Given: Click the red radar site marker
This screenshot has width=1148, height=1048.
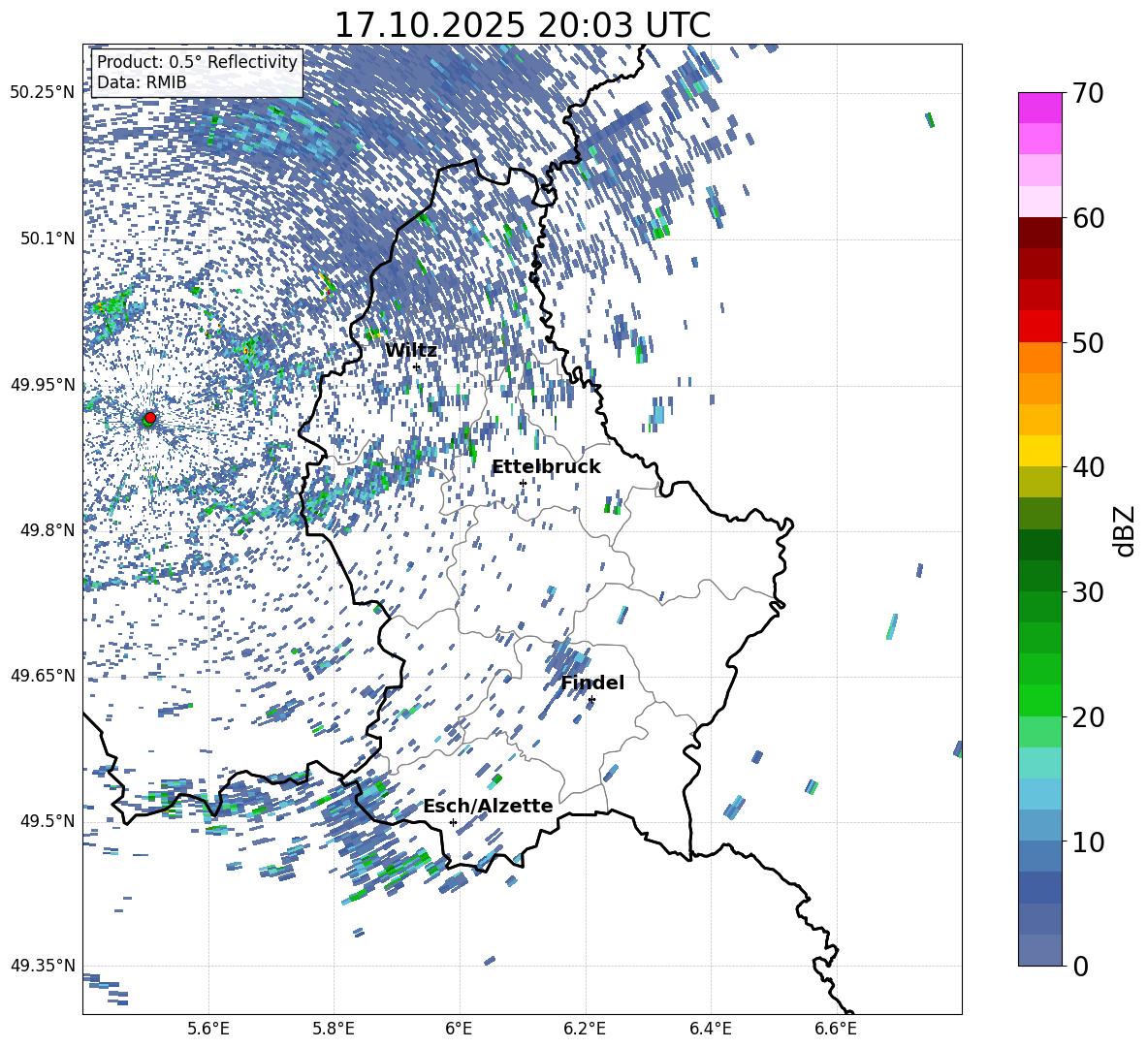Looking at the screenshot, I should [150, 418].
